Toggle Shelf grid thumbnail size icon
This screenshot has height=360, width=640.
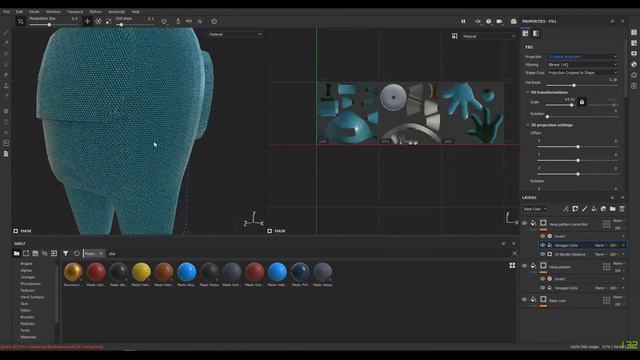point(512,266)
